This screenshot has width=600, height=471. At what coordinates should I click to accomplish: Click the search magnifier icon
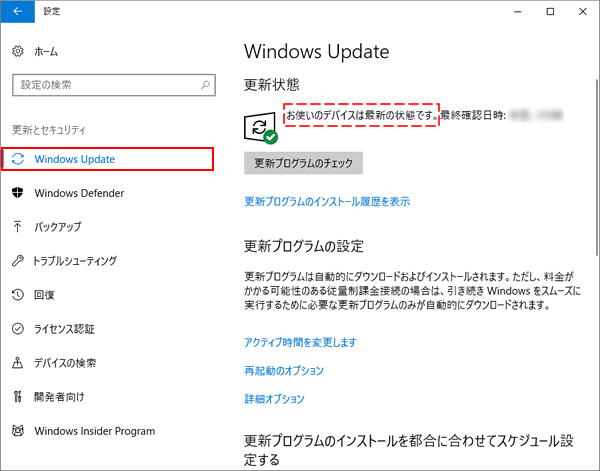205,85
